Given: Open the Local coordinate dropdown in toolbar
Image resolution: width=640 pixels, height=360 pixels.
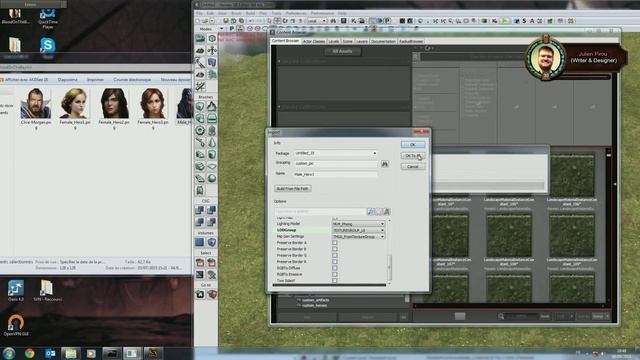Looking at the screenshot, I should pyautogui.click(x=317, y=21).
